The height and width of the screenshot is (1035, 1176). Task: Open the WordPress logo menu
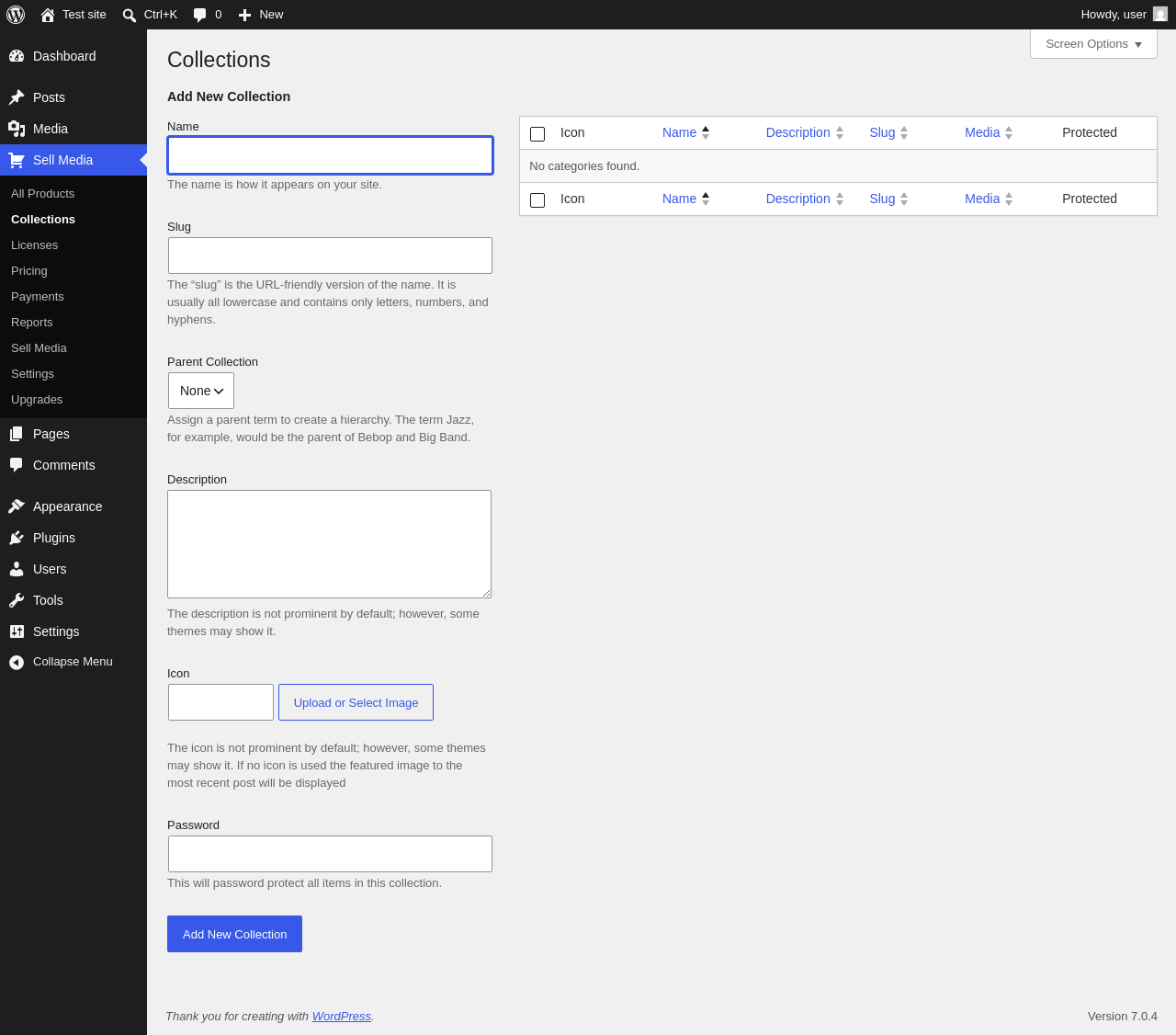(x=16, y=15)
